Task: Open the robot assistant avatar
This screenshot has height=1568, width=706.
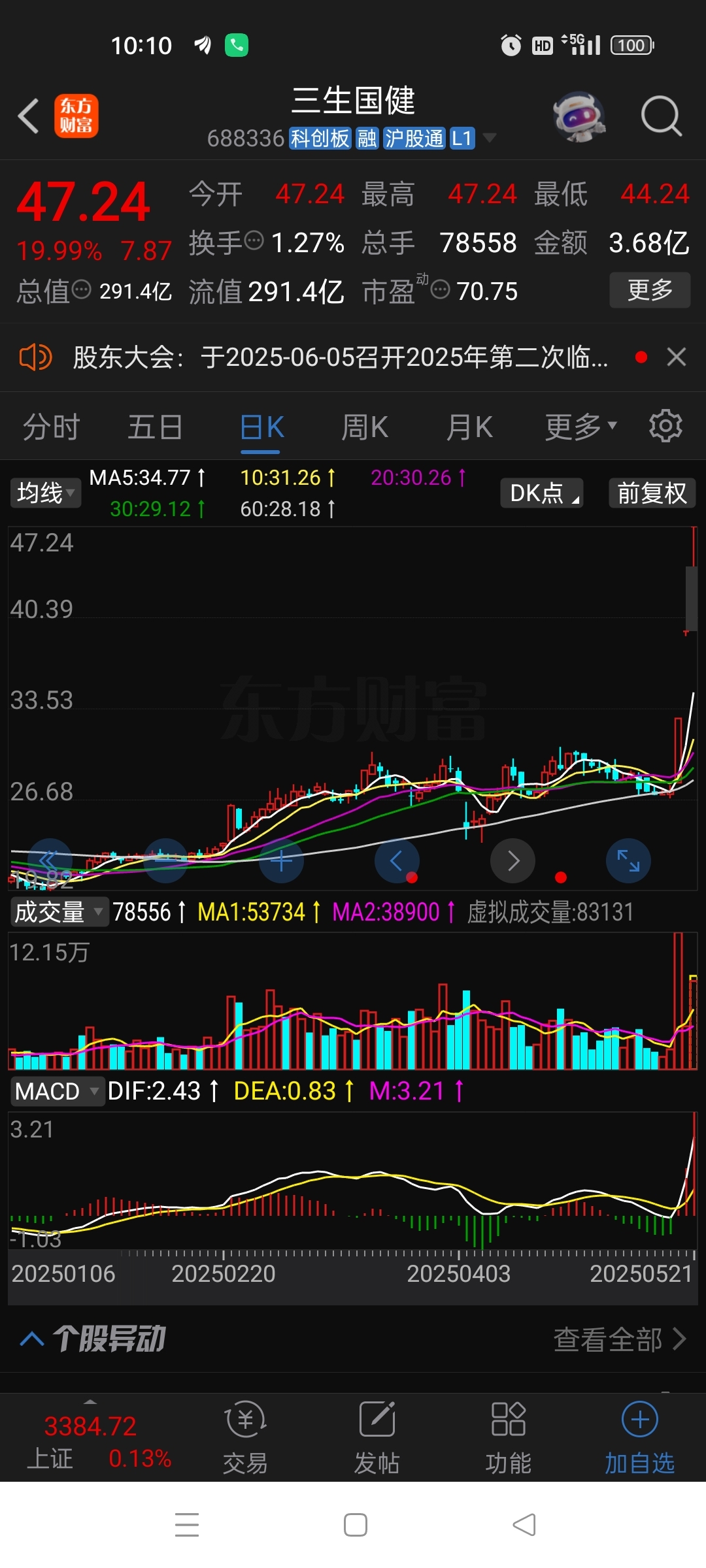Action: click(x=578, y=116)
